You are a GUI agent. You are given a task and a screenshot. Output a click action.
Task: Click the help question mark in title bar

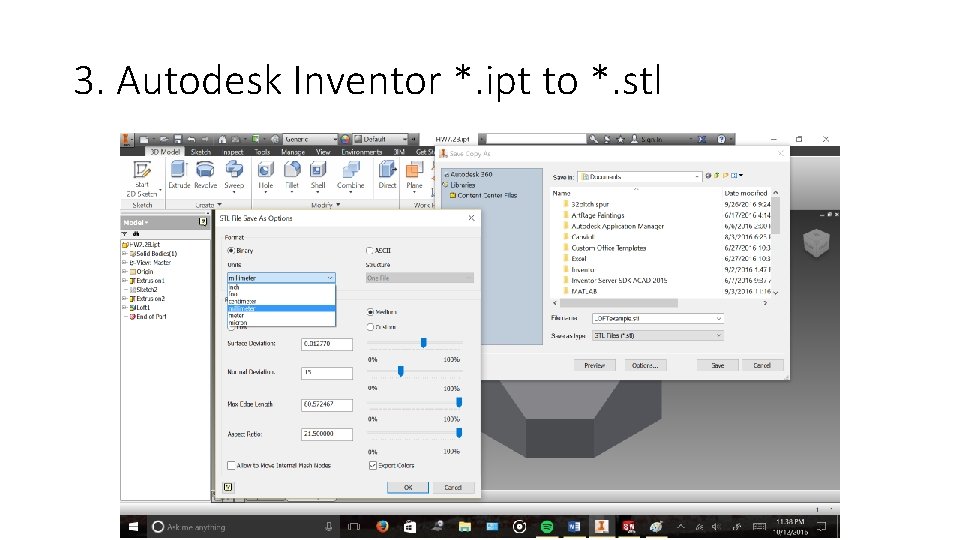tap(721, 140)
